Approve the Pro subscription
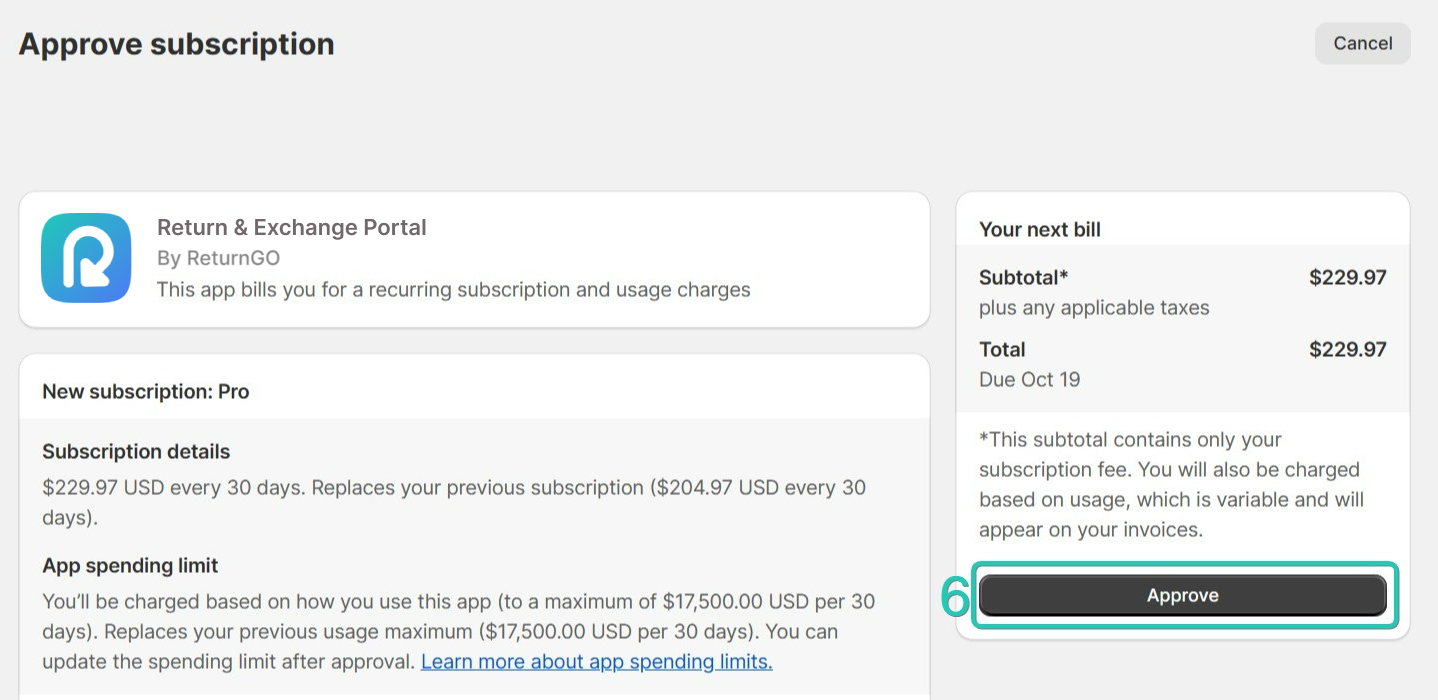The height and width of the screenshot is (700, 1438). click(1182, 595)
